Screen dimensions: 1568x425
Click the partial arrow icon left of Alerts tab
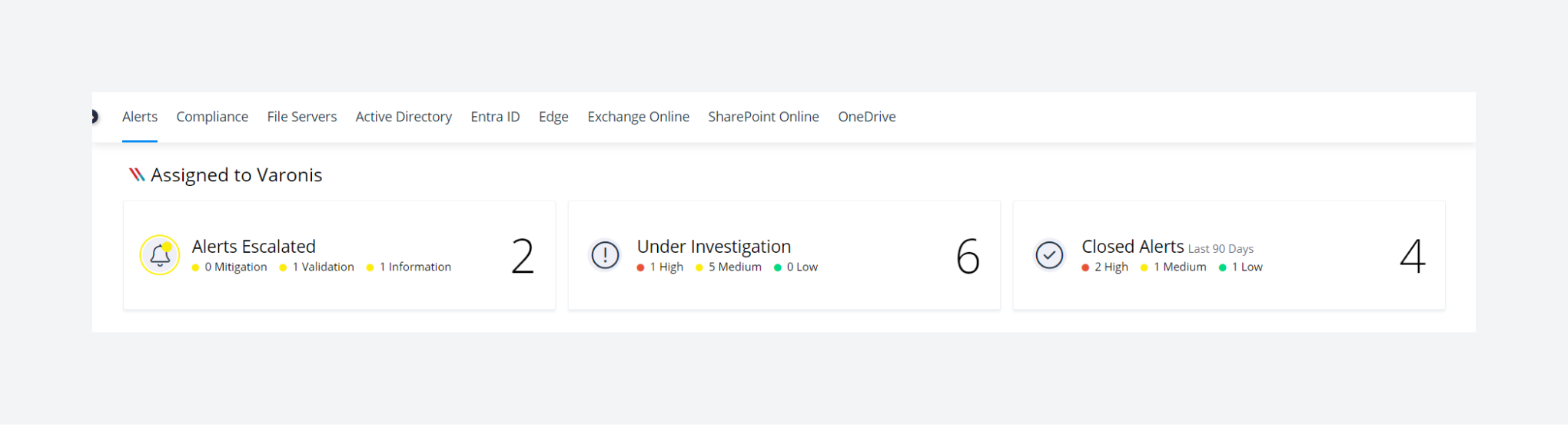click(95, 117)
